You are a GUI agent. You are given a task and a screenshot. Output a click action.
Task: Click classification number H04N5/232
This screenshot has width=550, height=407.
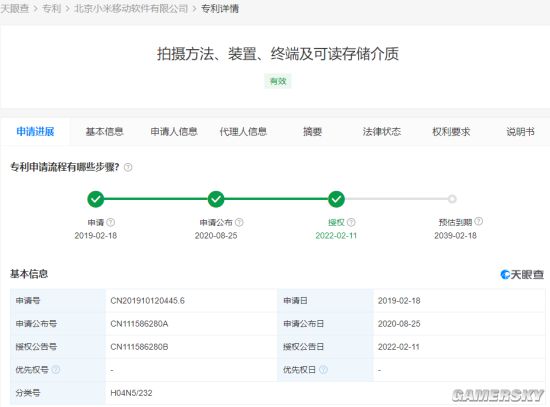[131, 393]
